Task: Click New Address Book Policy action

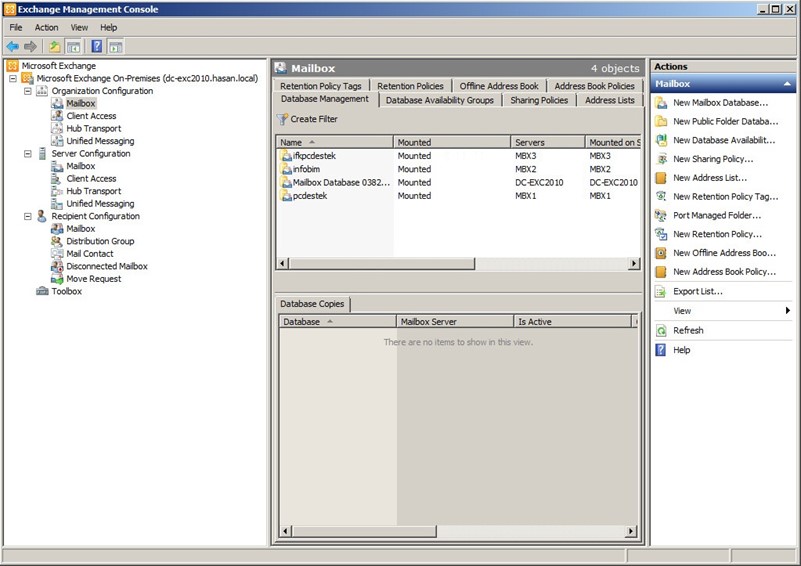Action: tap(724, 272)
